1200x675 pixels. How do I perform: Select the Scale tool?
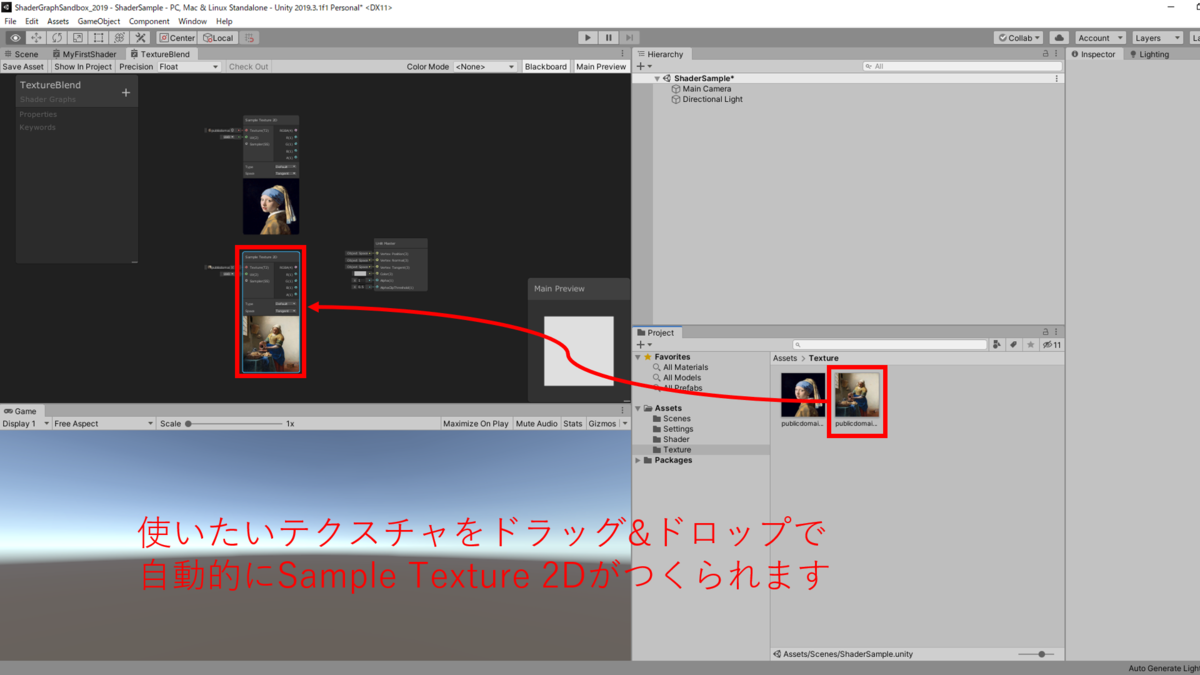coord(78,38)
